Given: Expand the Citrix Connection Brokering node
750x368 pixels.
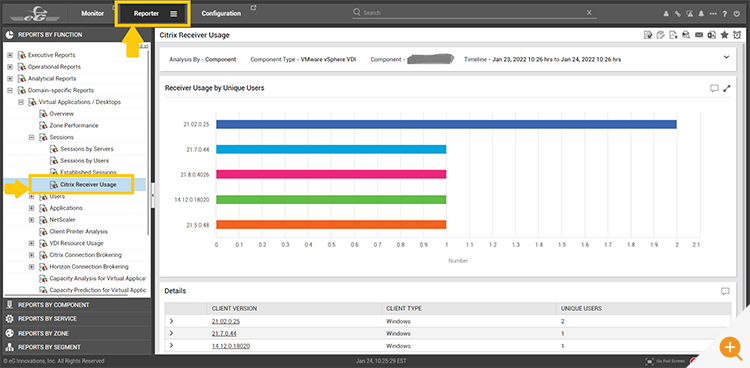Looking at the screenshot, I should pyautogui.click(x=32, y=255).
